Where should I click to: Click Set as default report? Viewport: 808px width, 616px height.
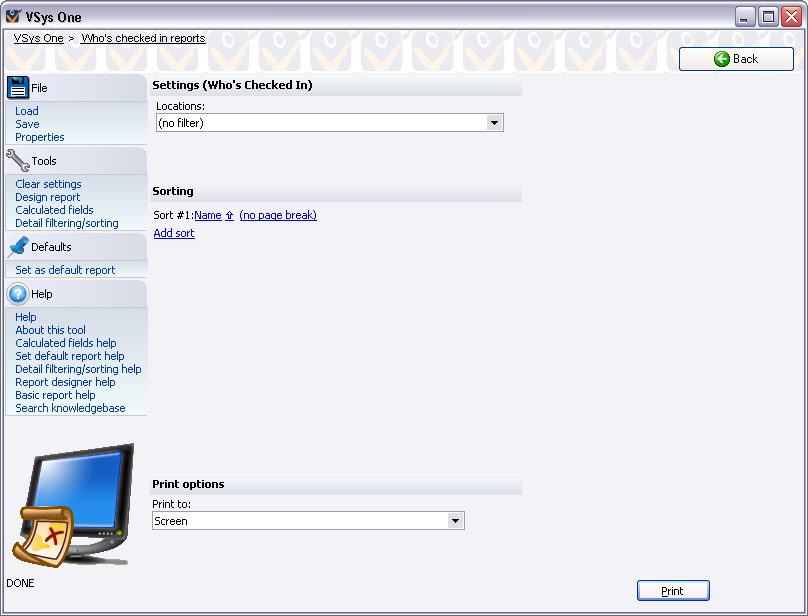[65, 270]
